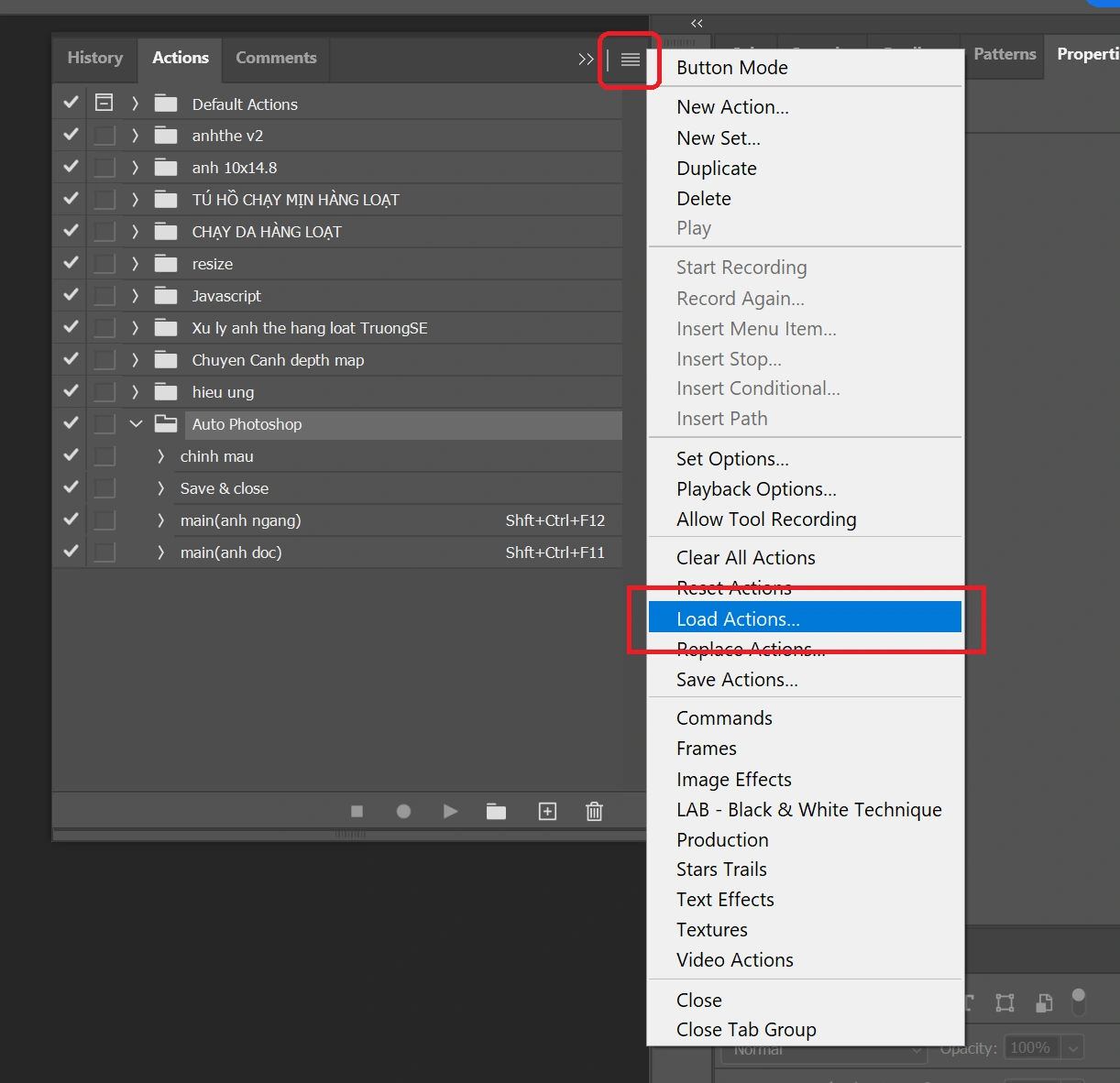This screenshot has height=1083, width=1120.
Task: Expand the resize action set
Action: click(136, 264)
